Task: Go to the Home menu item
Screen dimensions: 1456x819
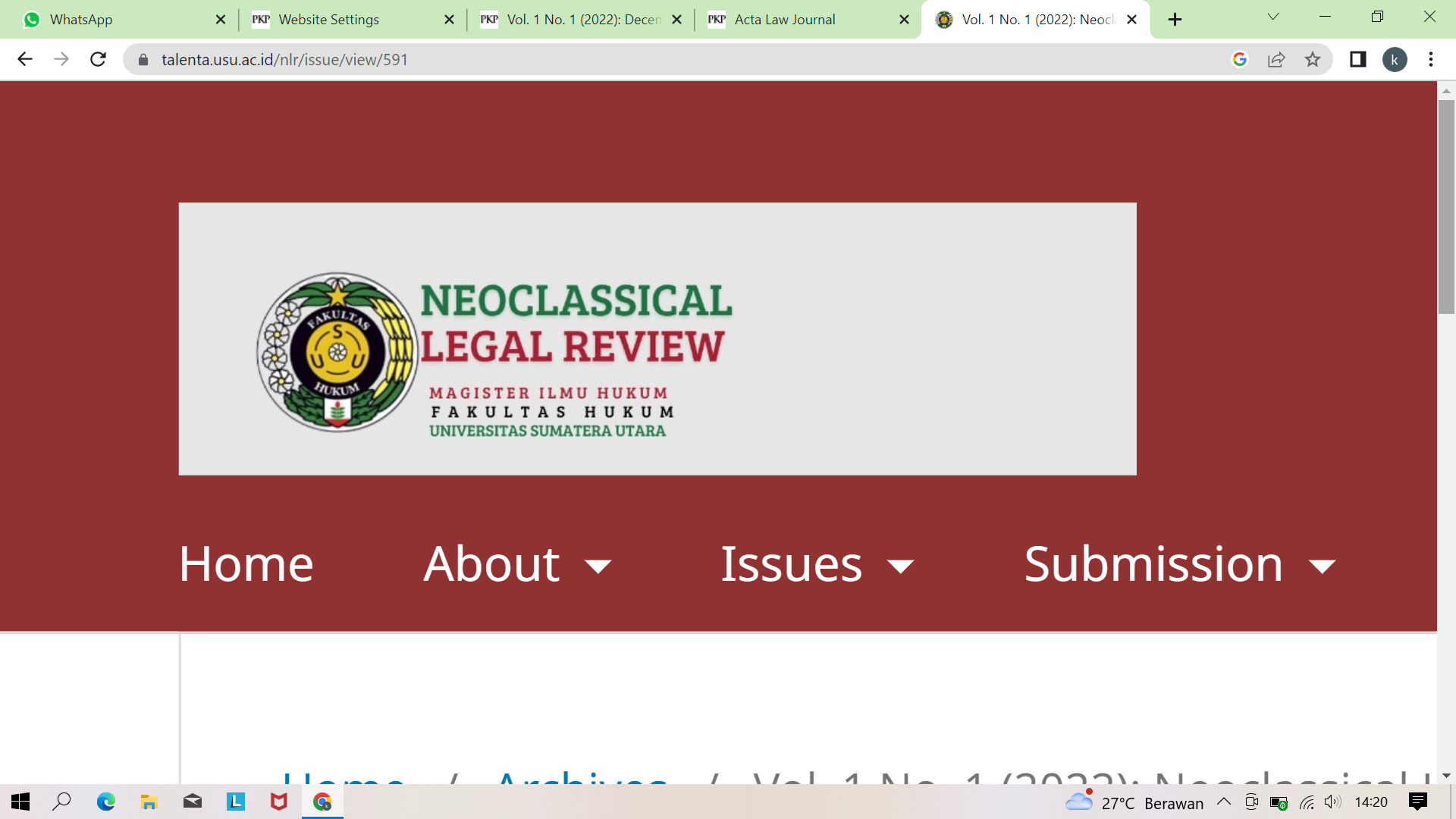Action: pos(246,564)
